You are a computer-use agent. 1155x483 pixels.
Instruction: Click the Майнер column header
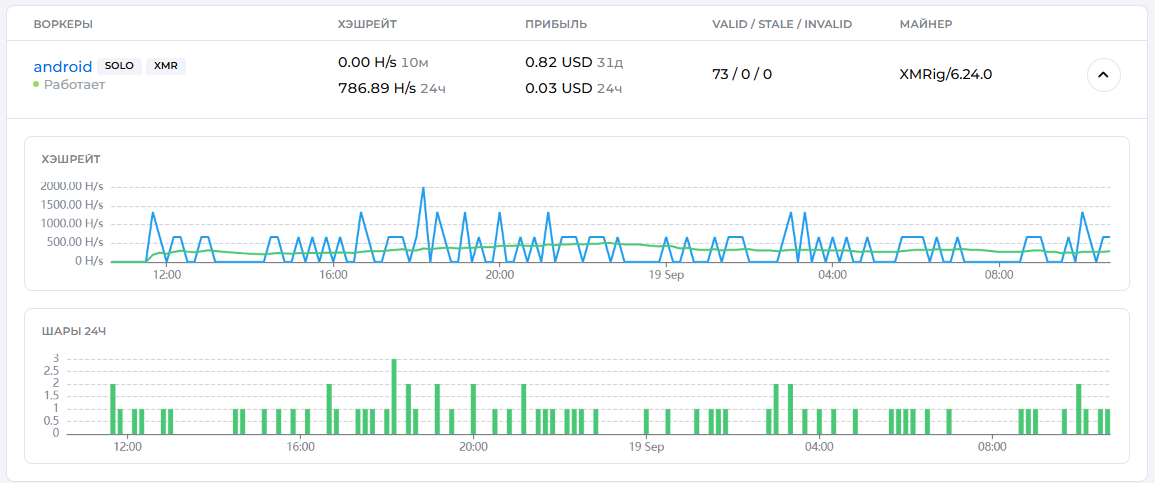(926, 24)
